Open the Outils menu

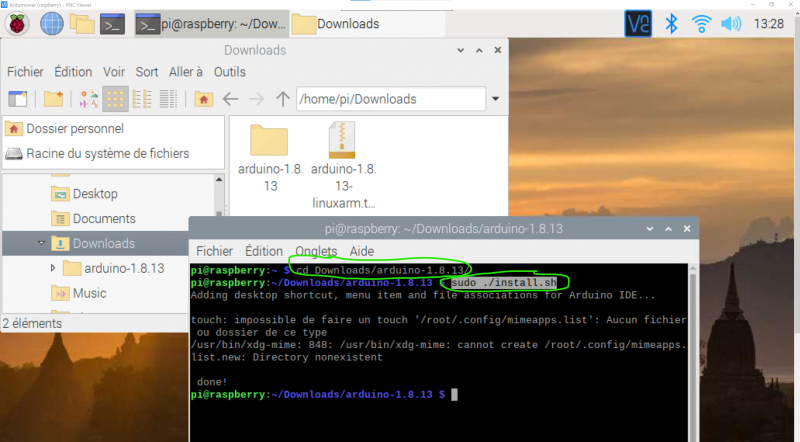(x=230, y=72)
